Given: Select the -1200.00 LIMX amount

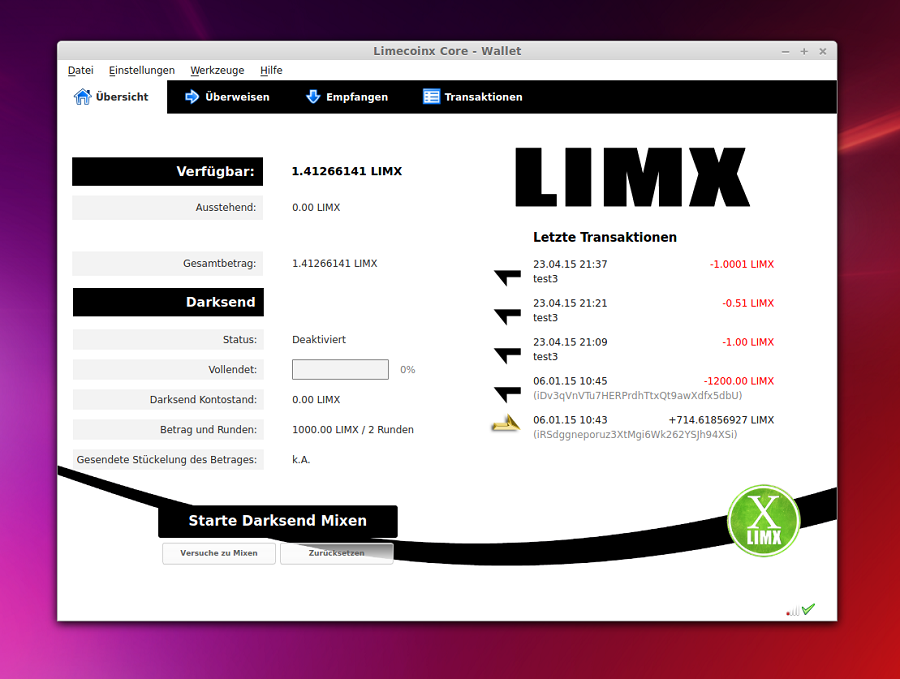Looking at the screenshot, I should click(739, 382).
